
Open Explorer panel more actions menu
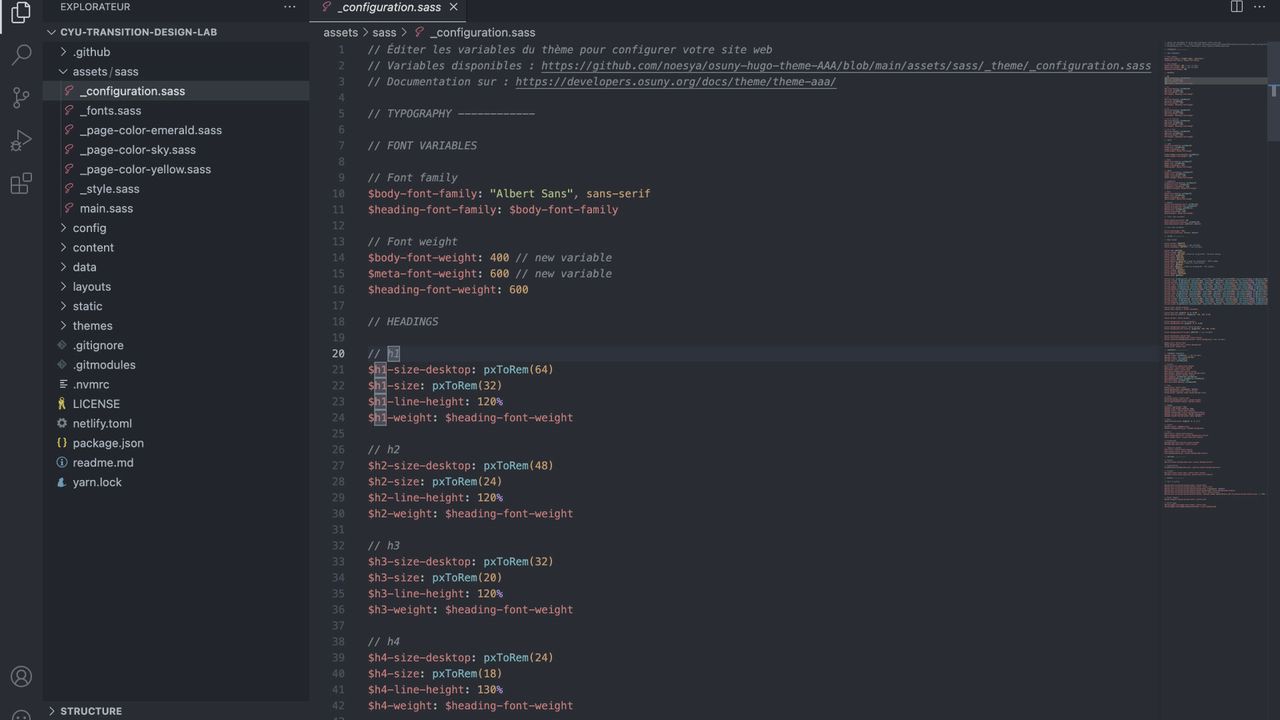pos(290,7)
